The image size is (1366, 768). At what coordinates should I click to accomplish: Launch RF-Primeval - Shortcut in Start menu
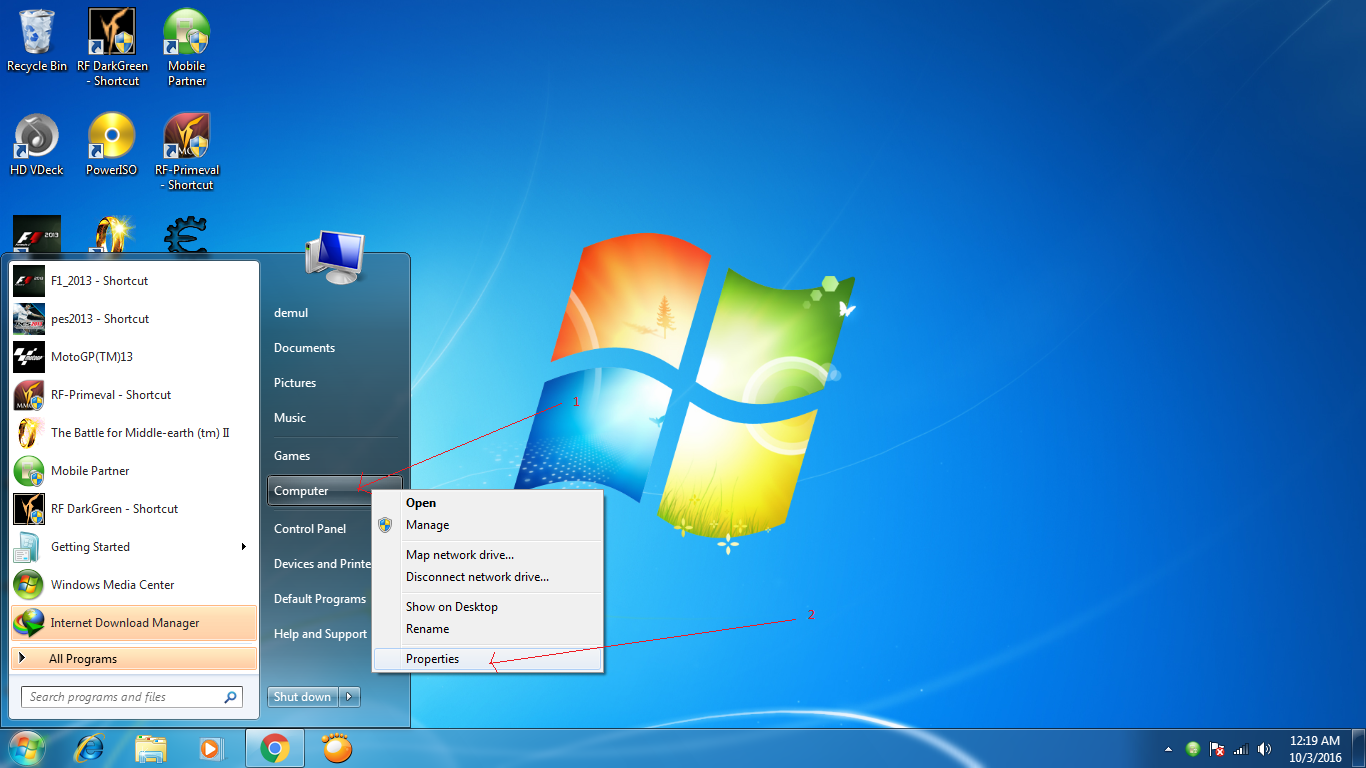click(134, 395)
